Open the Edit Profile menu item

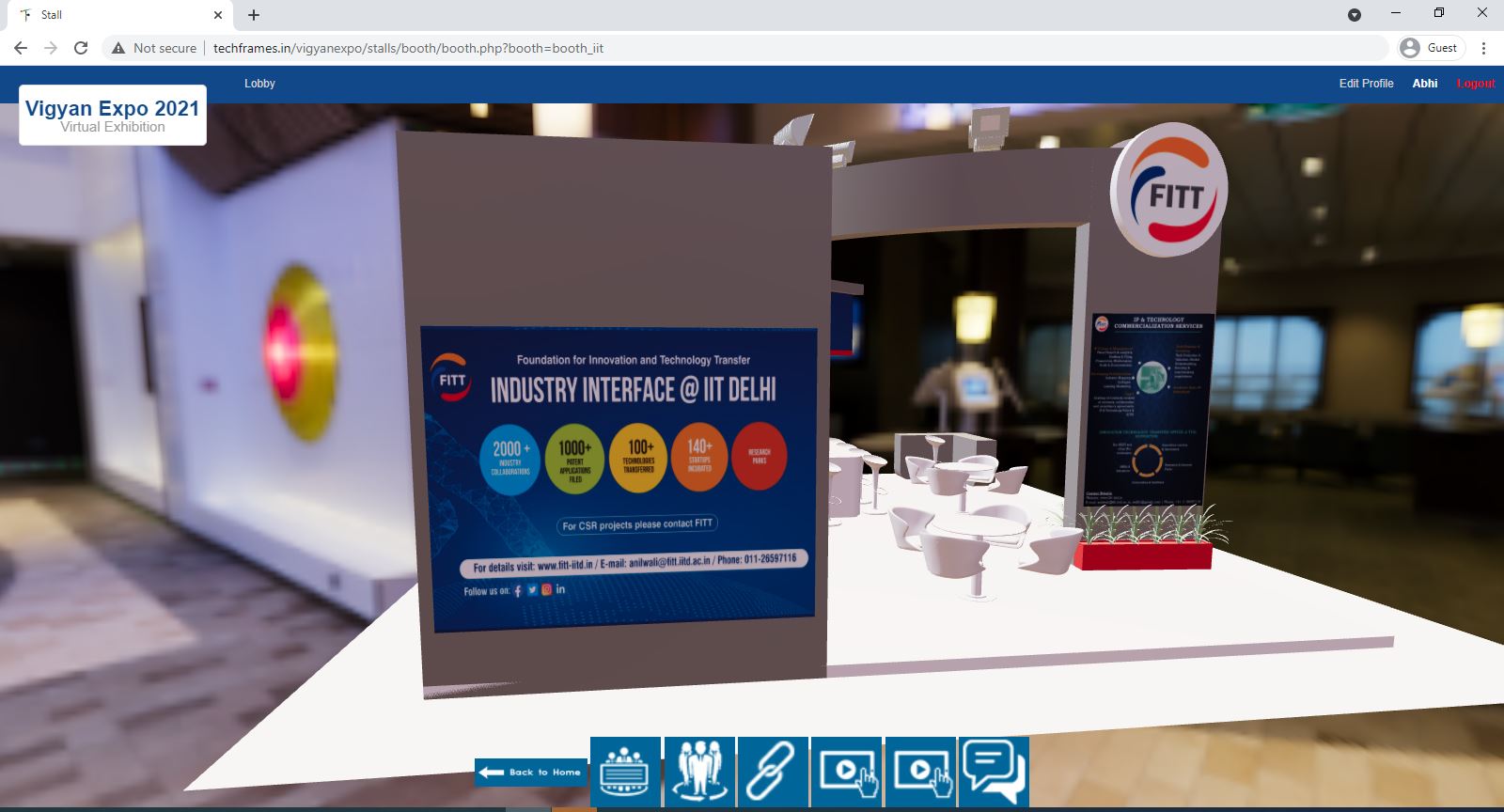click(1366, 84)
